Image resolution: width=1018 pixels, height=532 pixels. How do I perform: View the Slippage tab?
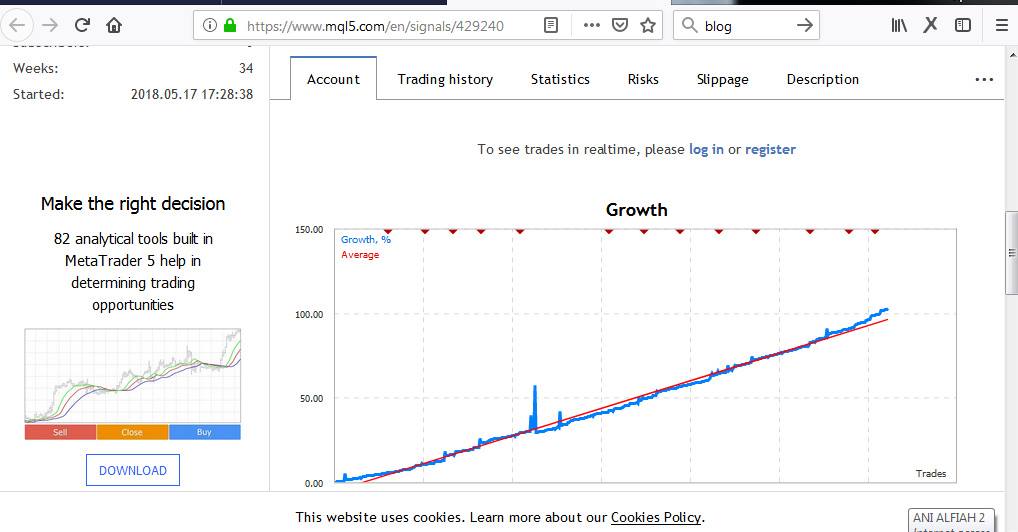(x=723, y=79)
